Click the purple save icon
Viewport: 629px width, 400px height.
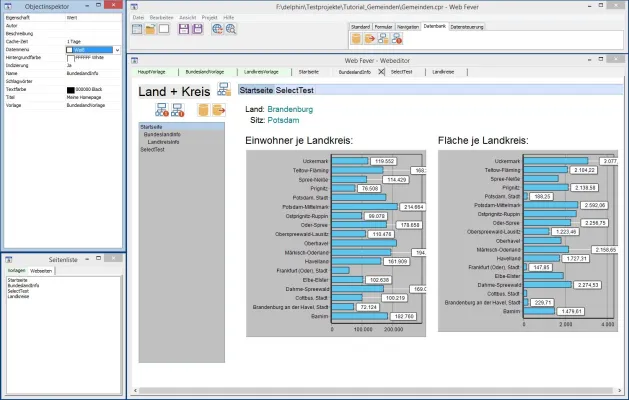[184, 30]
